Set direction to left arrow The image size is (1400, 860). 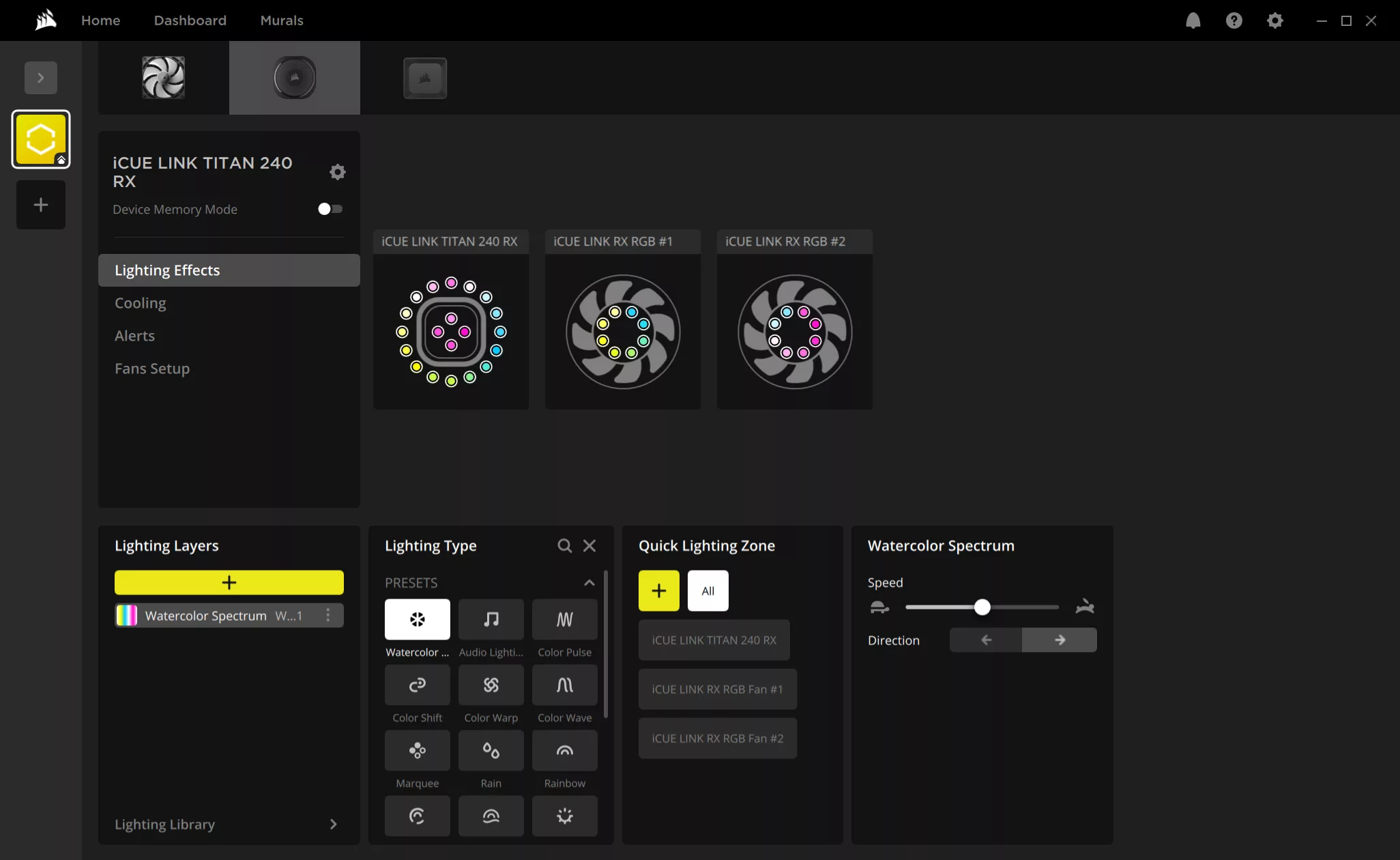tap(986, 640)
